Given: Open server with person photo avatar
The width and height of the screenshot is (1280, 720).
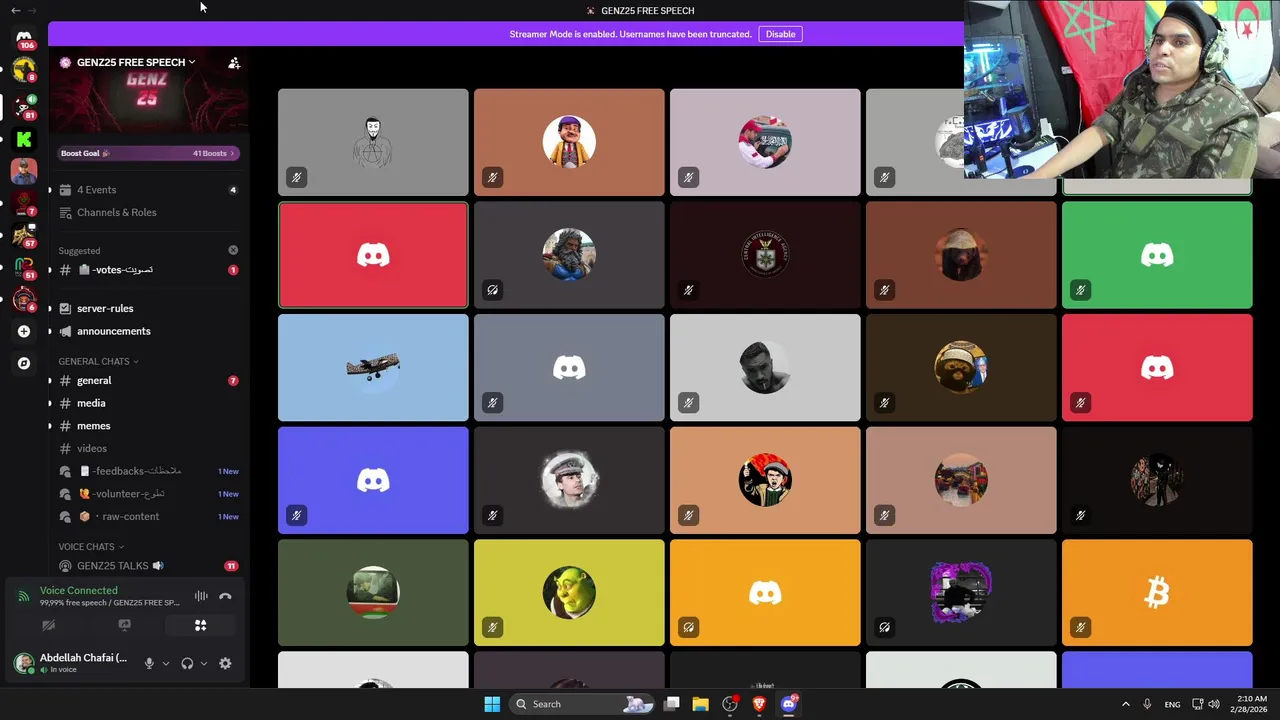Looking at the screenshot, I should tap(24, 171).
